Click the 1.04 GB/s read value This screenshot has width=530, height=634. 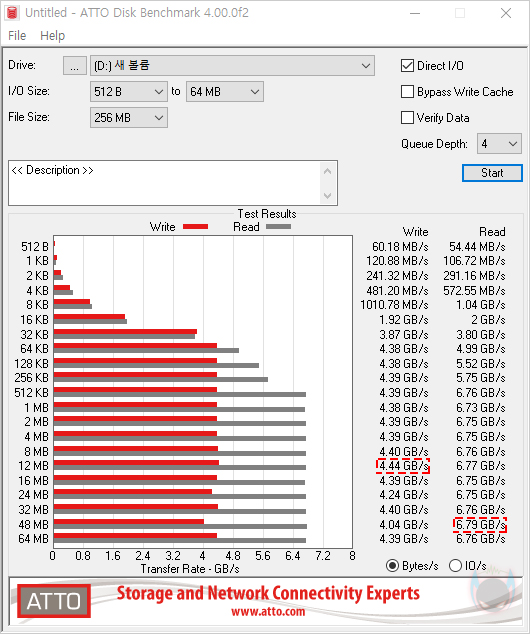pos(481,305)
